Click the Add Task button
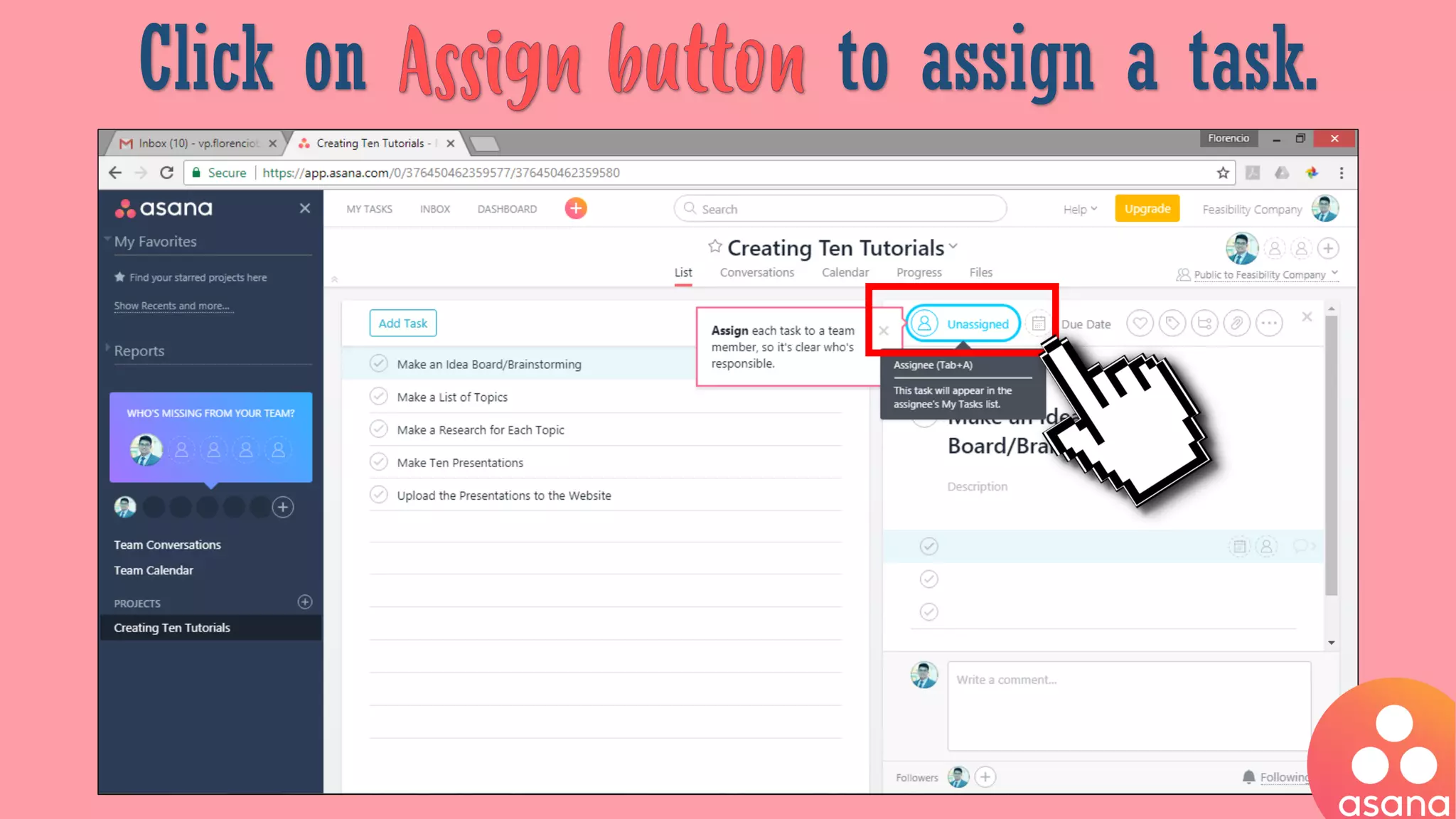The height and width of the screenshot is (819, 1456). (x=402, y=323)
